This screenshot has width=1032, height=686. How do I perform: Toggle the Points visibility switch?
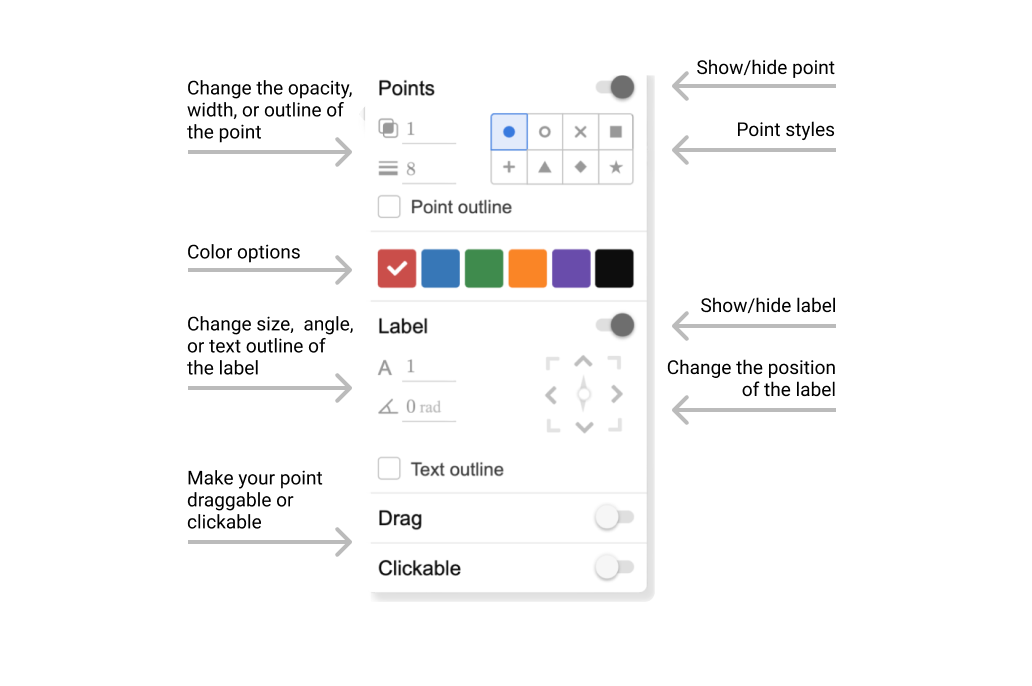616,88
